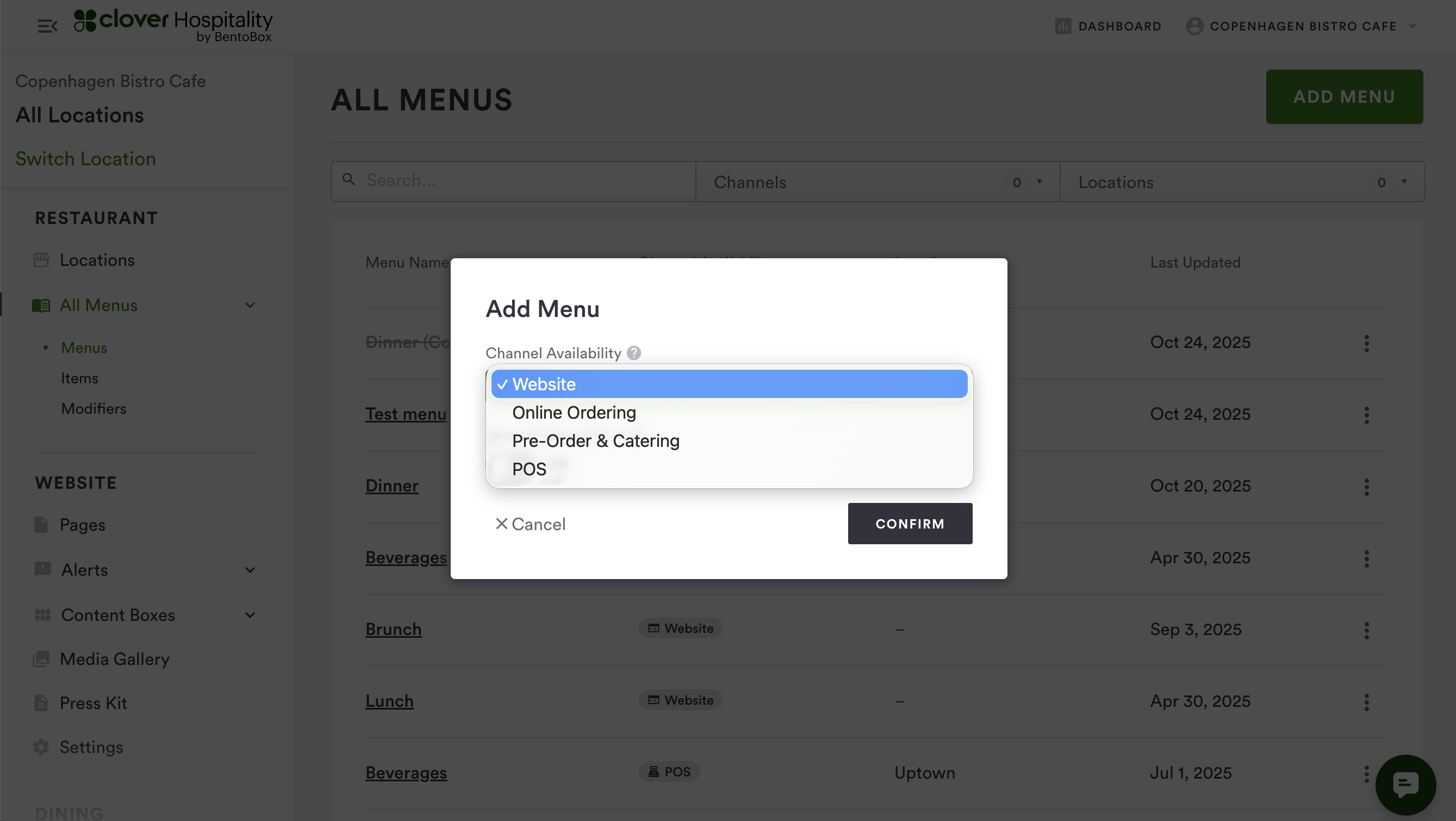The width and height of the screenshot is (1456, 821).
Task: Click the search magnifier icon
Action: [349, 180]
